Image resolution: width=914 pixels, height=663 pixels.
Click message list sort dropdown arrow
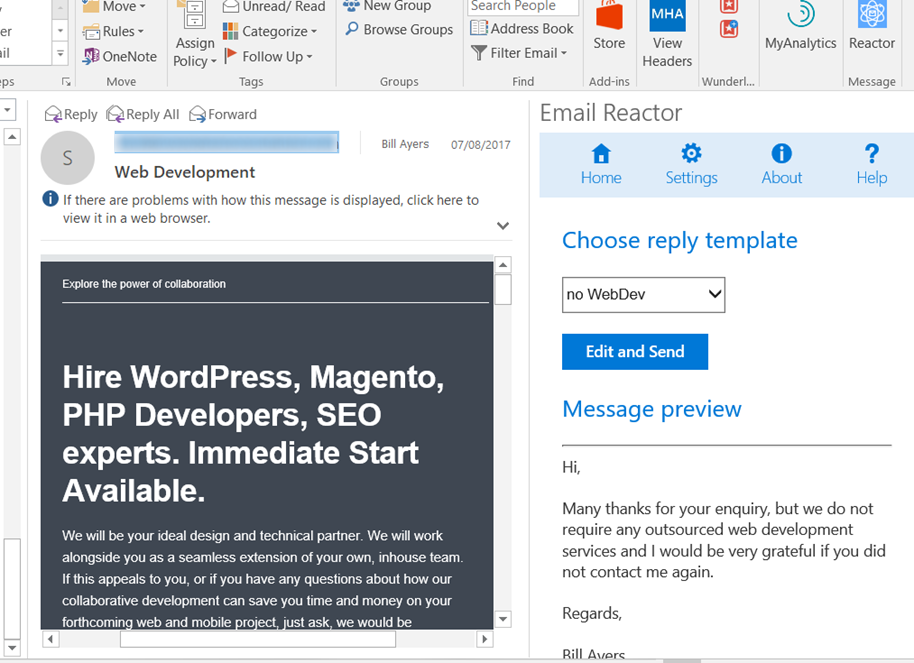coord(8,110)
